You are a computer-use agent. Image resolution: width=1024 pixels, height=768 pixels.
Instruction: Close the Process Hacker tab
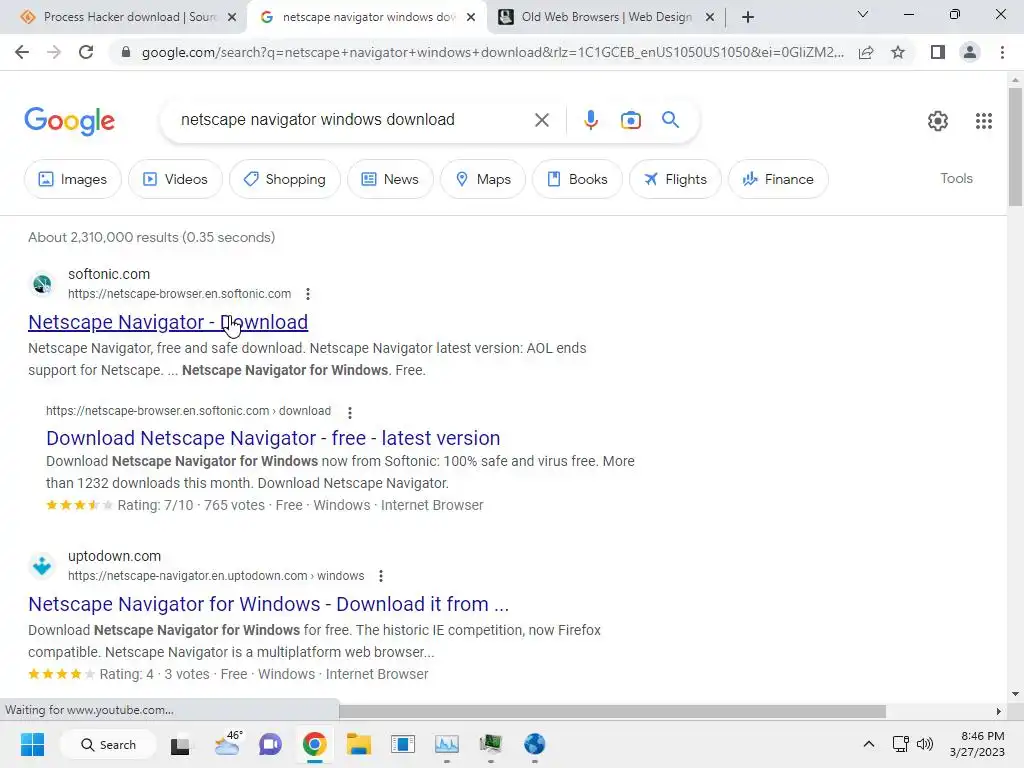pos(232,17)
